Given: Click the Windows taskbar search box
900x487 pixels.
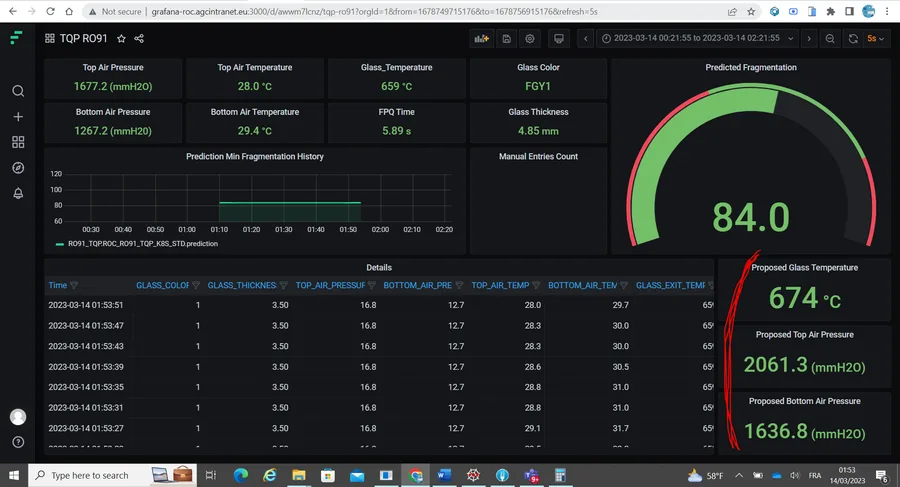Looking at the screenshot, I should (90, 476).
